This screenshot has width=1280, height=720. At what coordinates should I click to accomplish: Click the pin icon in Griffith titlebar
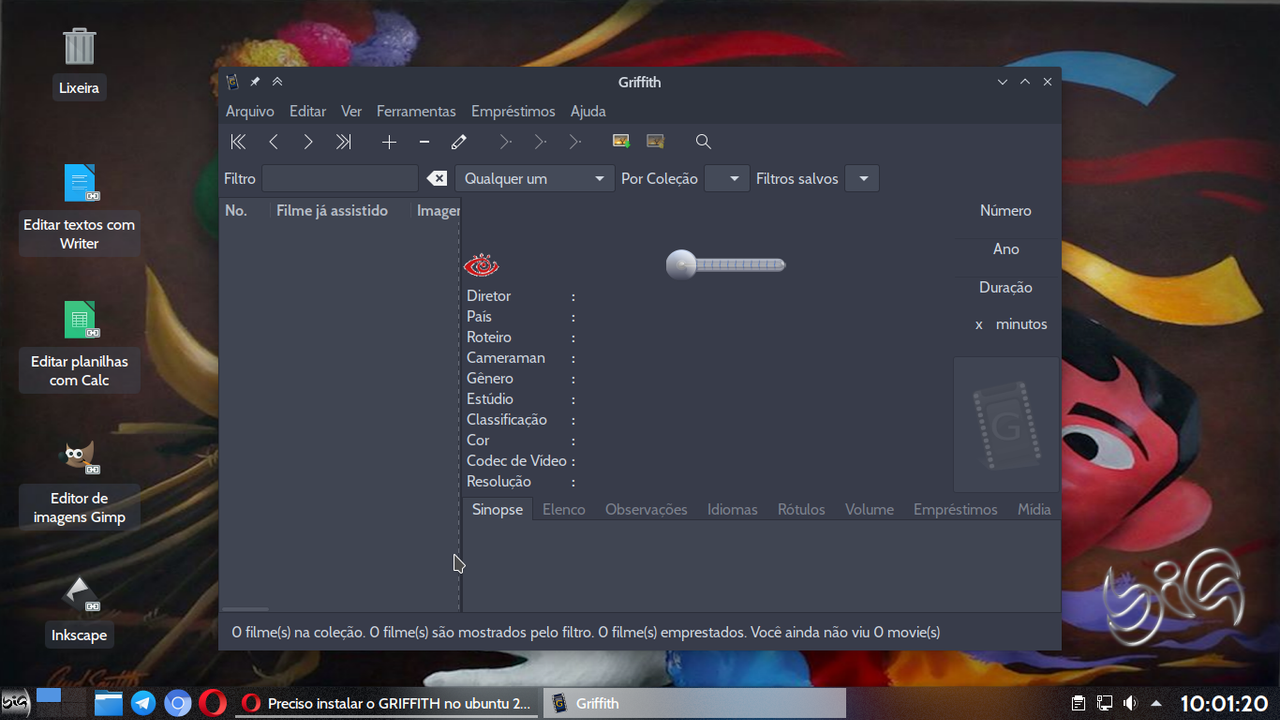coord(255,82)
